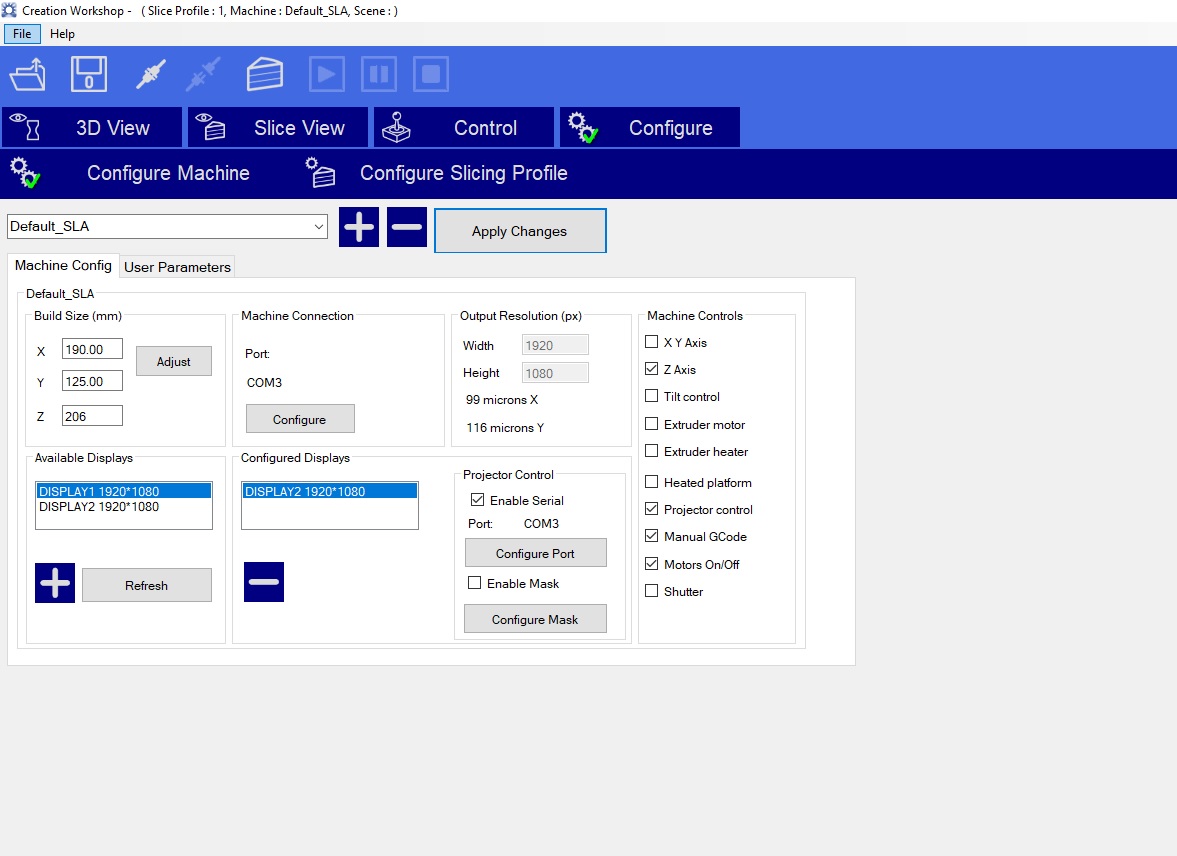
Task: Click the connect plug icon in toolbar
Action: [148, 75]
